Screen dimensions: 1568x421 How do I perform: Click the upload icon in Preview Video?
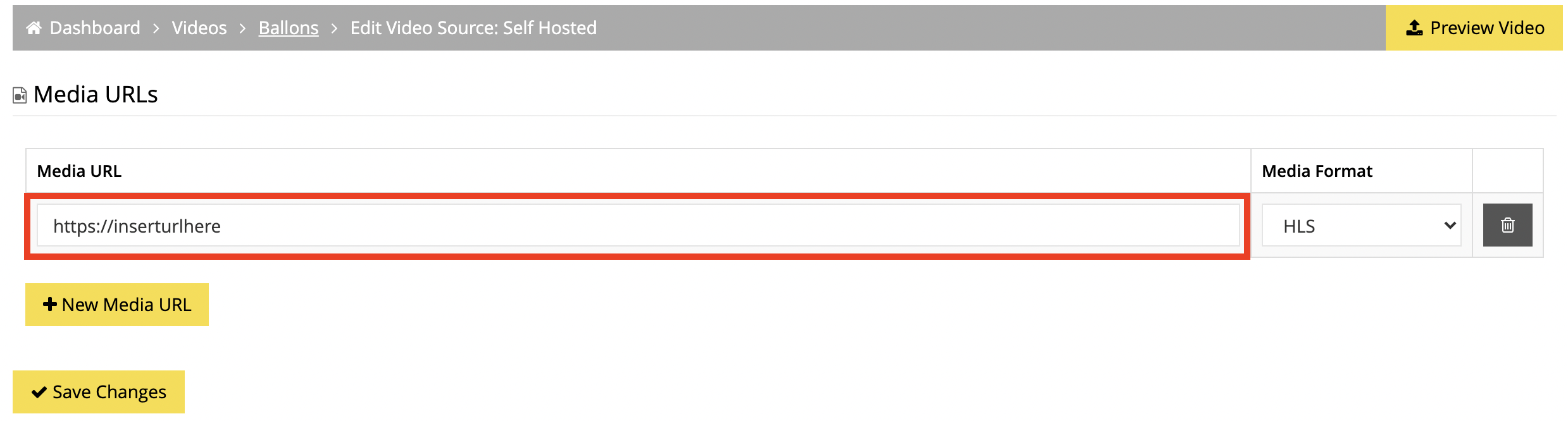[x=1414, y=28]
